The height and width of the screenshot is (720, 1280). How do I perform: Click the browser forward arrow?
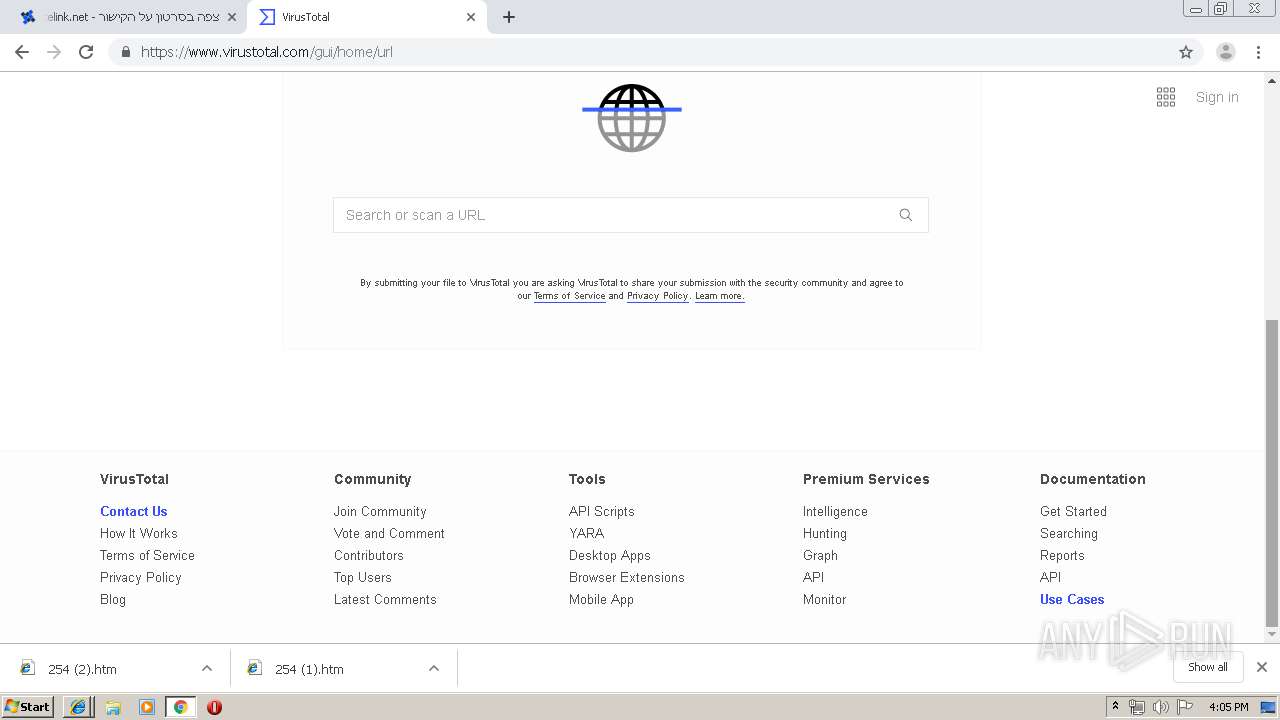coord(54,52)
